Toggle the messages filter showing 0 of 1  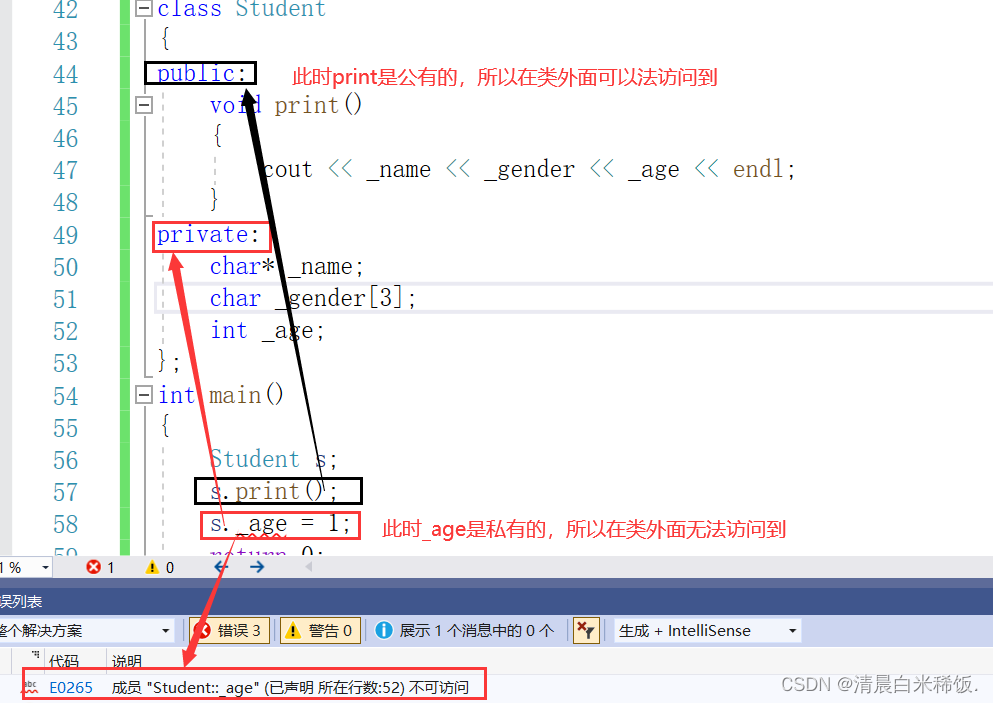465,631
